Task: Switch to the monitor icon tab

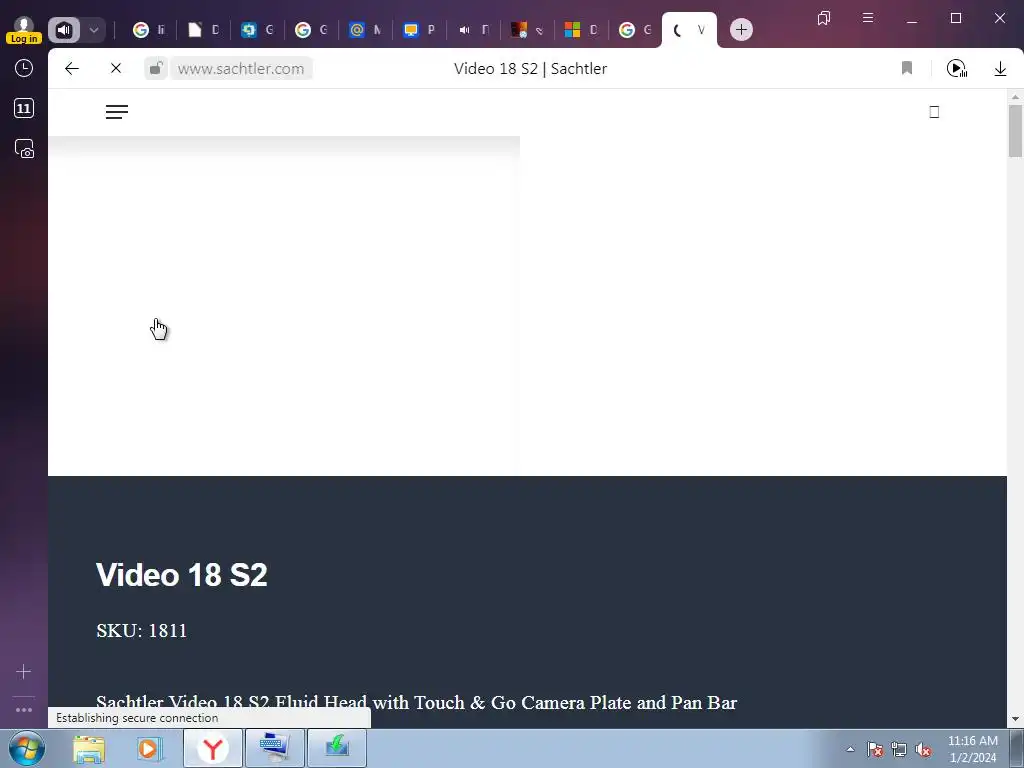Action: click(419, 30)
